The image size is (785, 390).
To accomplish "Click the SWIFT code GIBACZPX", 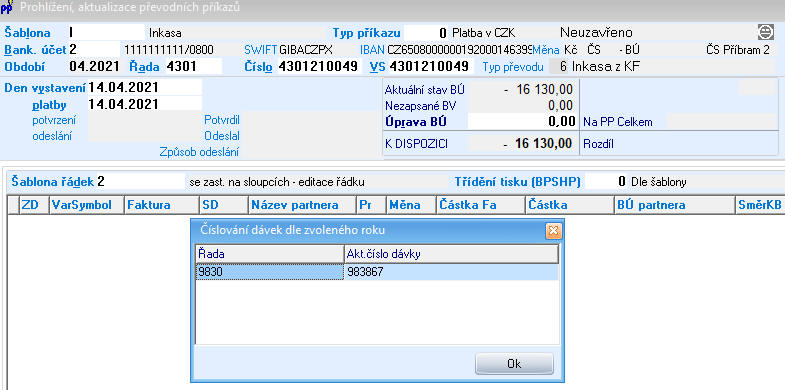I will pos(305,50).
